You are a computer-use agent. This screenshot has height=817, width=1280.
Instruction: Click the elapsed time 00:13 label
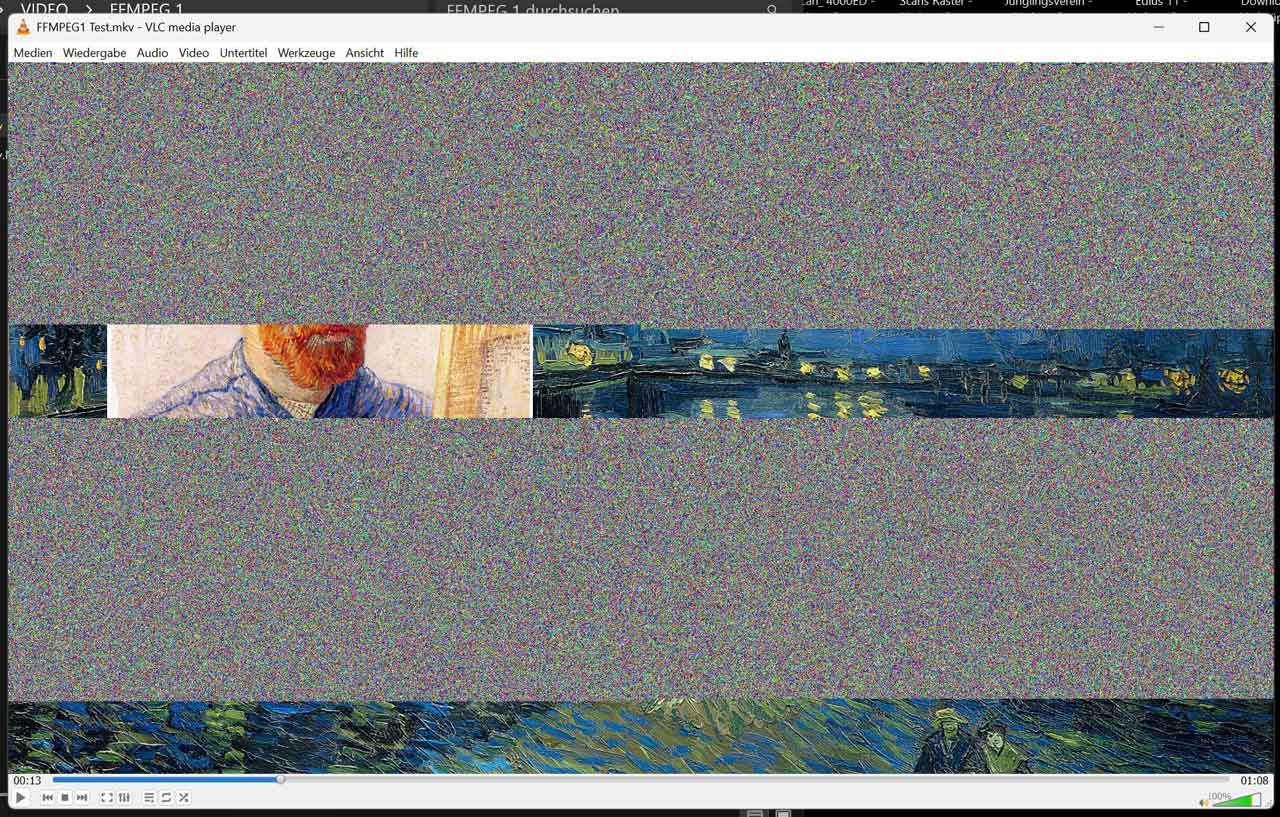27,781
